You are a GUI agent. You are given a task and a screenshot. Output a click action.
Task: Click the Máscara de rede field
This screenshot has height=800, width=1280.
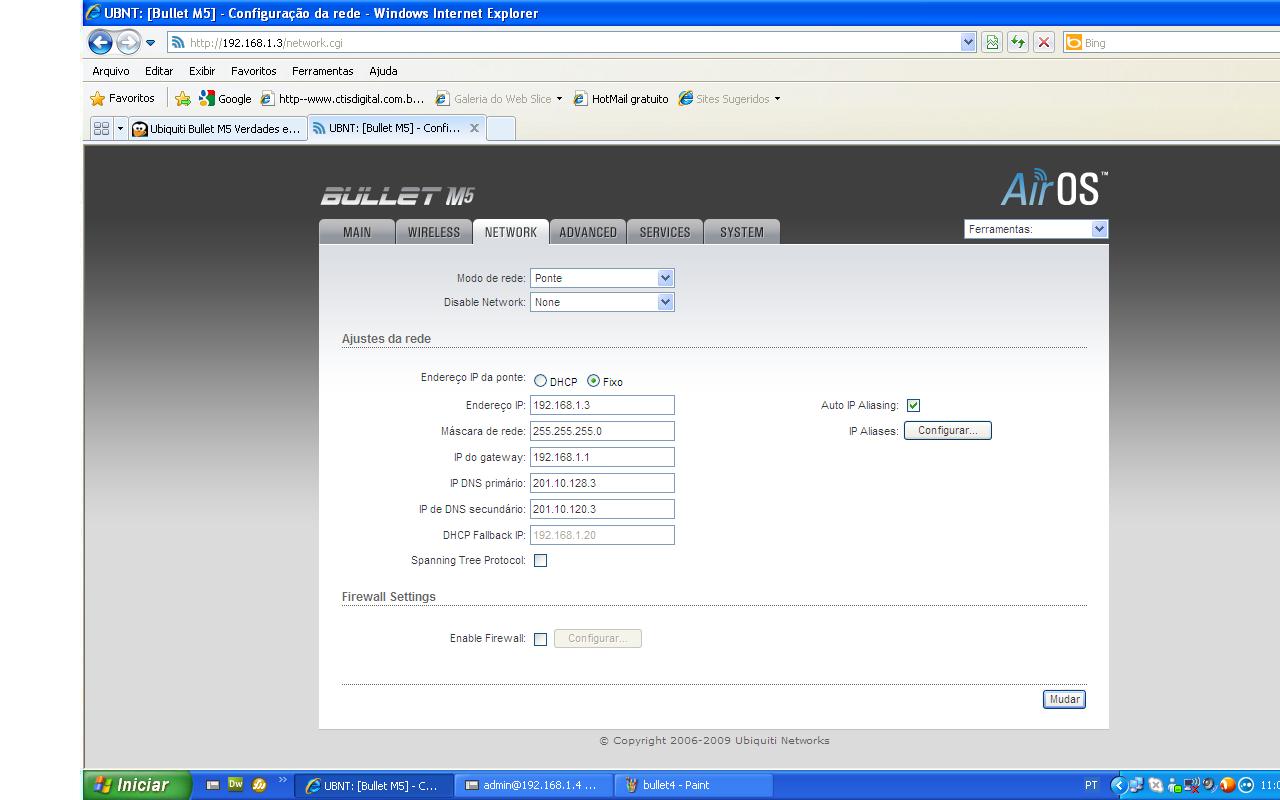(x=602, y=431)
